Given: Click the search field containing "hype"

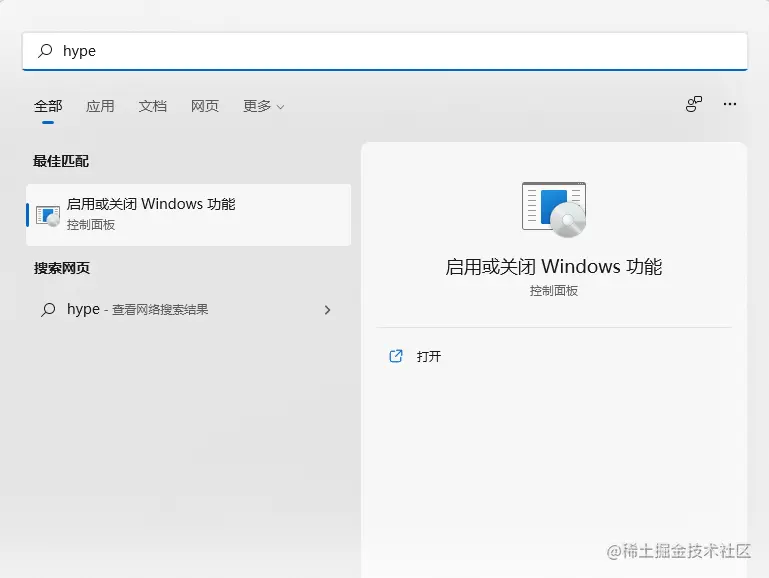Looking at the screenshot, I should (x=384, y=51).
